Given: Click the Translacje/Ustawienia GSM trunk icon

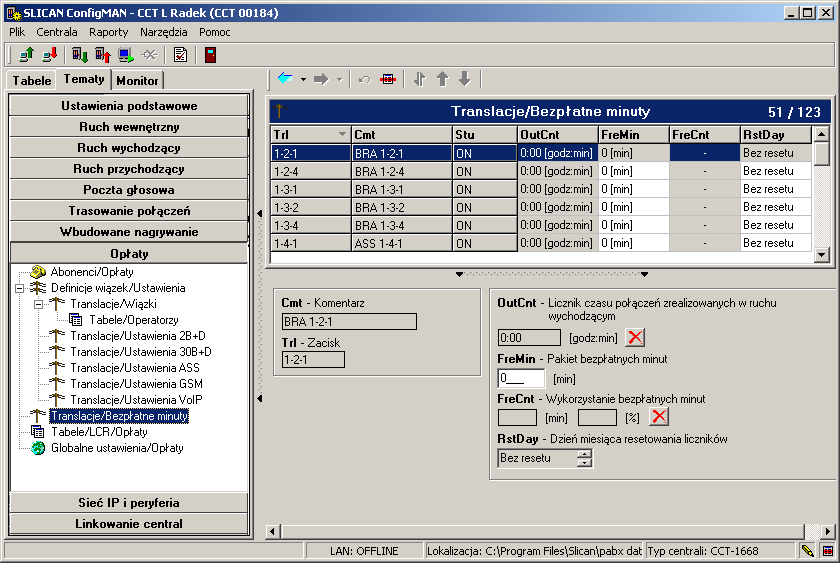Looking at the screenshot, I should click(57, 384).
